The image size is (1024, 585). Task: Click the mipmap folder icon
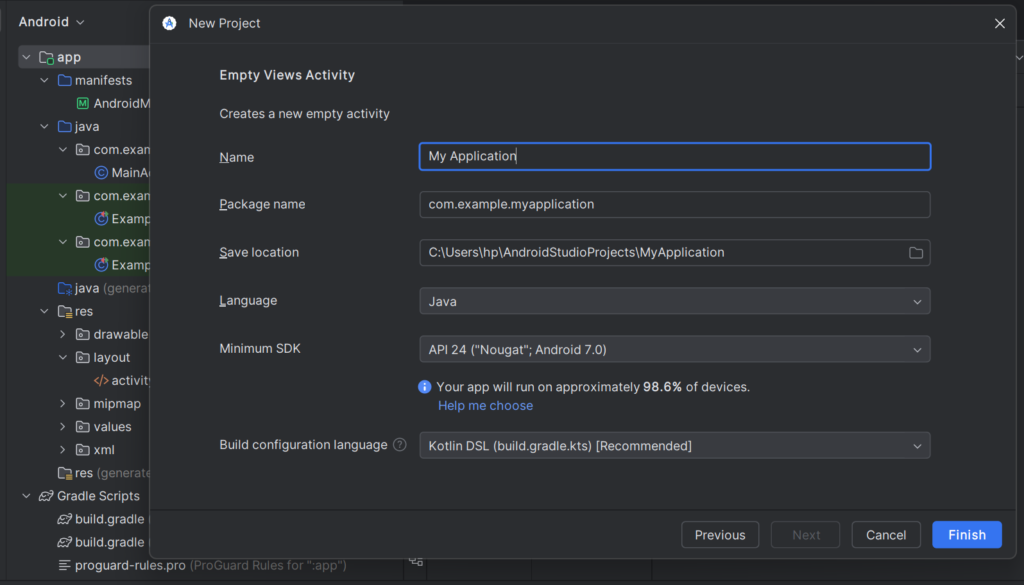82,403
